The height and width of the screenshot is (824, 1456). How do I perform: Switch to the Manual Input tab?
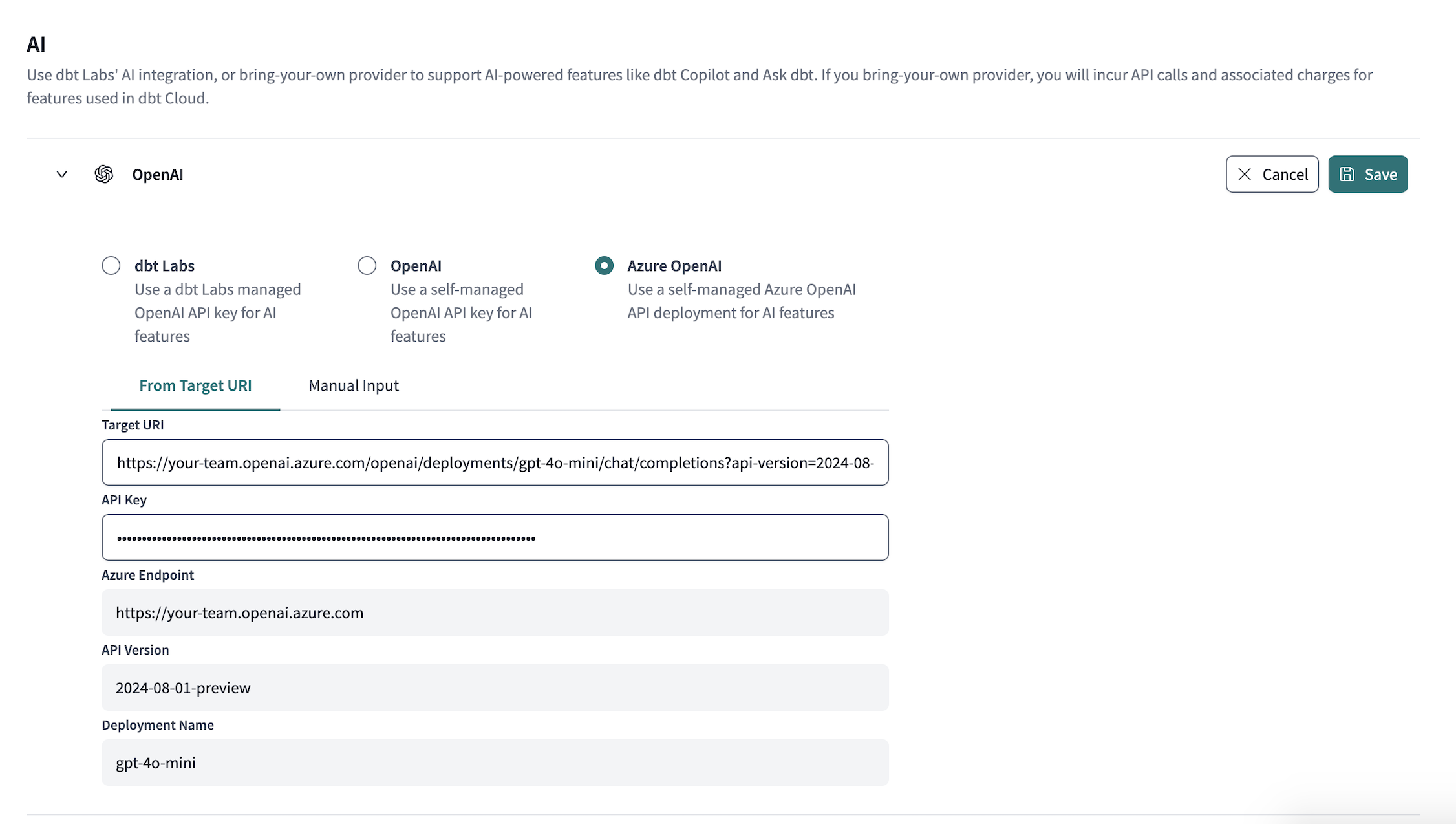point(354,385)
